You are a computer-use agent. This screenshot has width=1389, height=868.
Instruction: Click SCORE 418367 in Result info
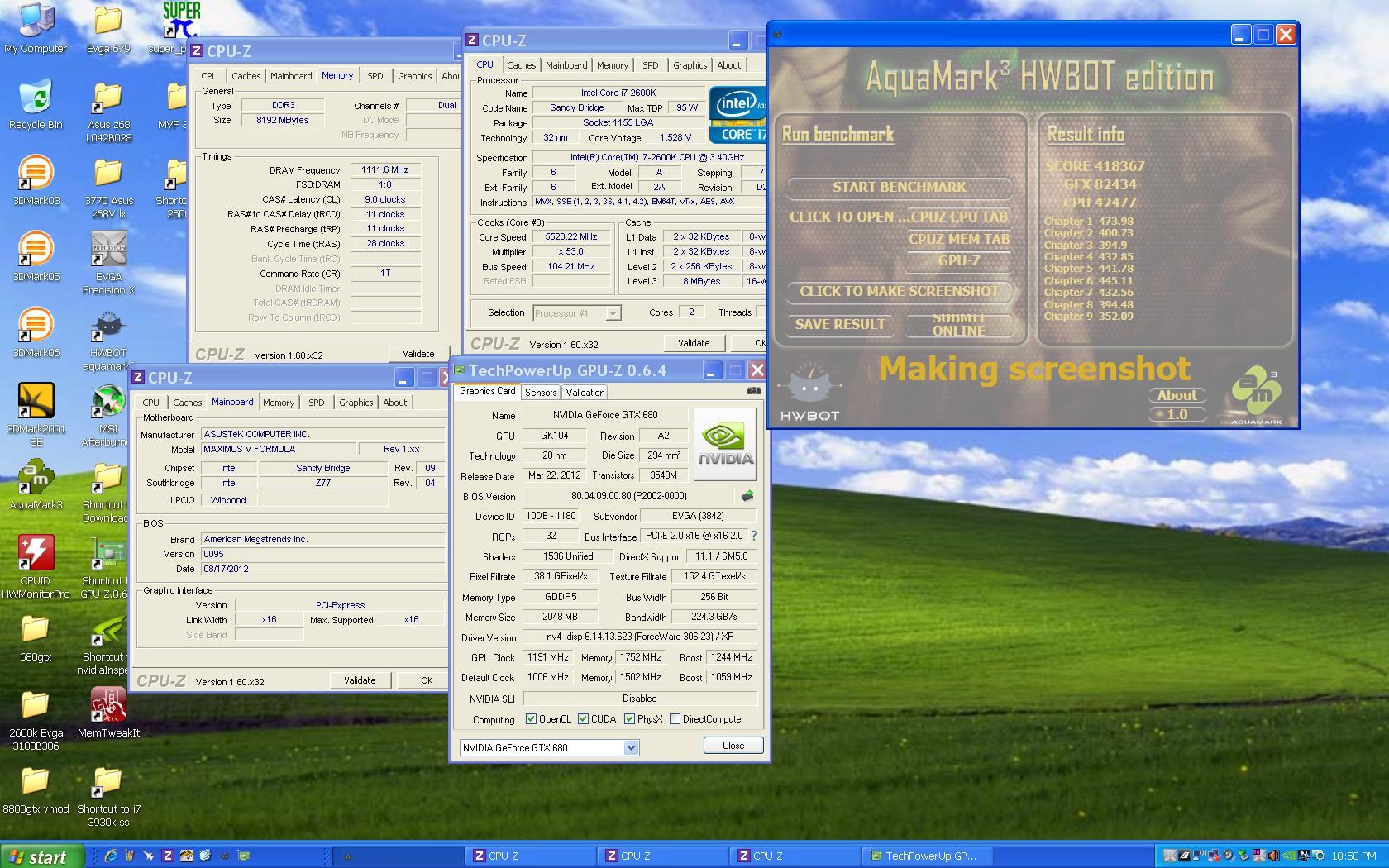1095,166
